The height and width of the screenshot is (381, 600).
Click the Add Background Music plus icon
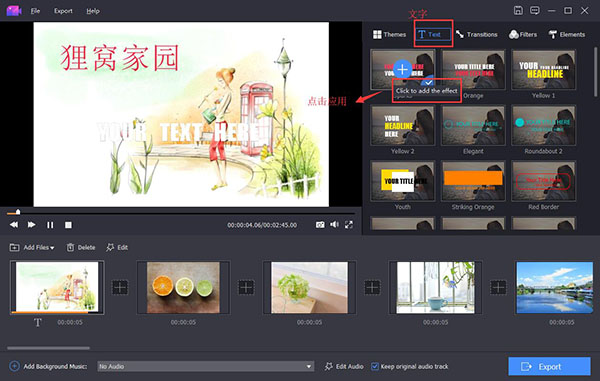click(14, 366)
